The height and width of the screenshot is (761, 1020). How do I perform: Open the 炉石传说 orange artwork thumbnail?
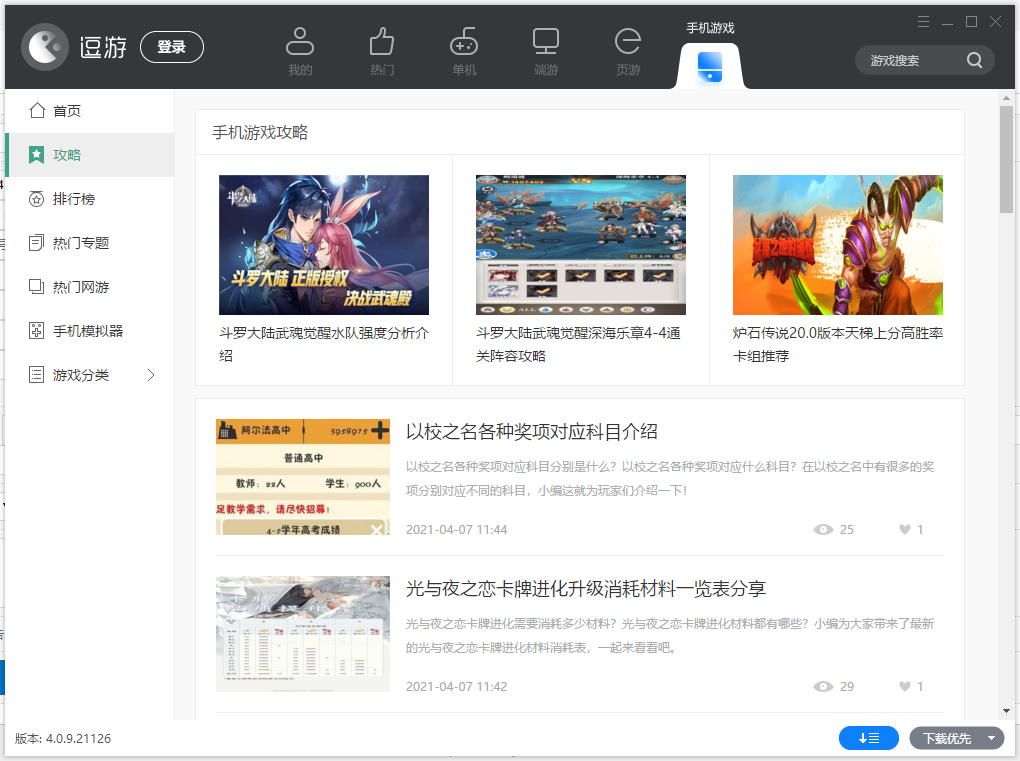tap(838, 245)
